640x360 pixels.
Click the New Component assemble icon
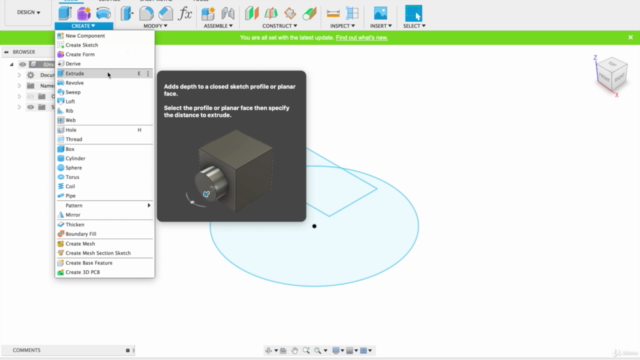pos(208,13)
